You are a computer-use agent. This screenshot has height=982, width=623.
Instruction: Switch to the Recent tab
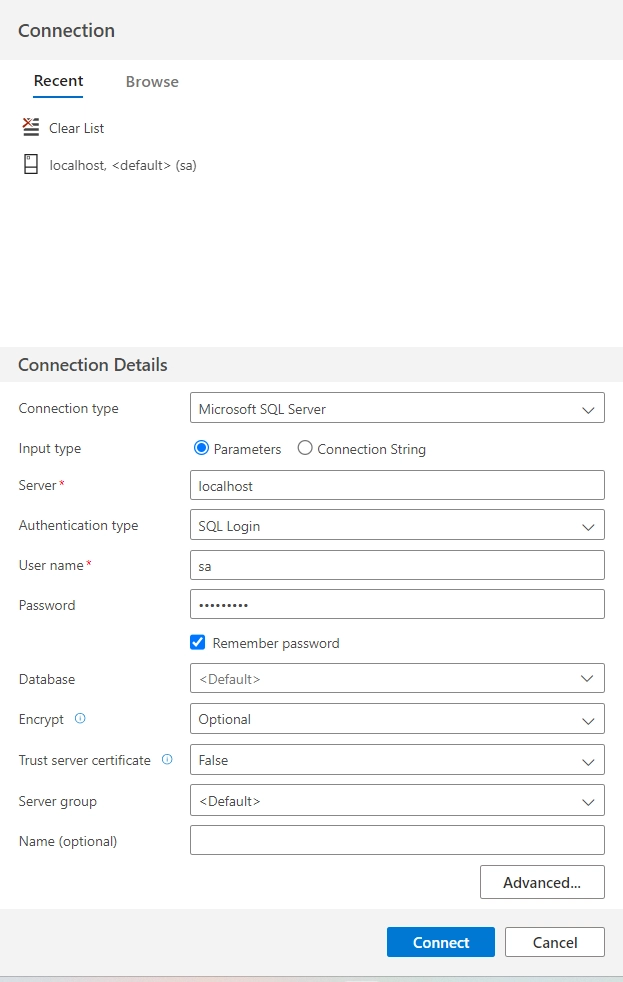58,81
